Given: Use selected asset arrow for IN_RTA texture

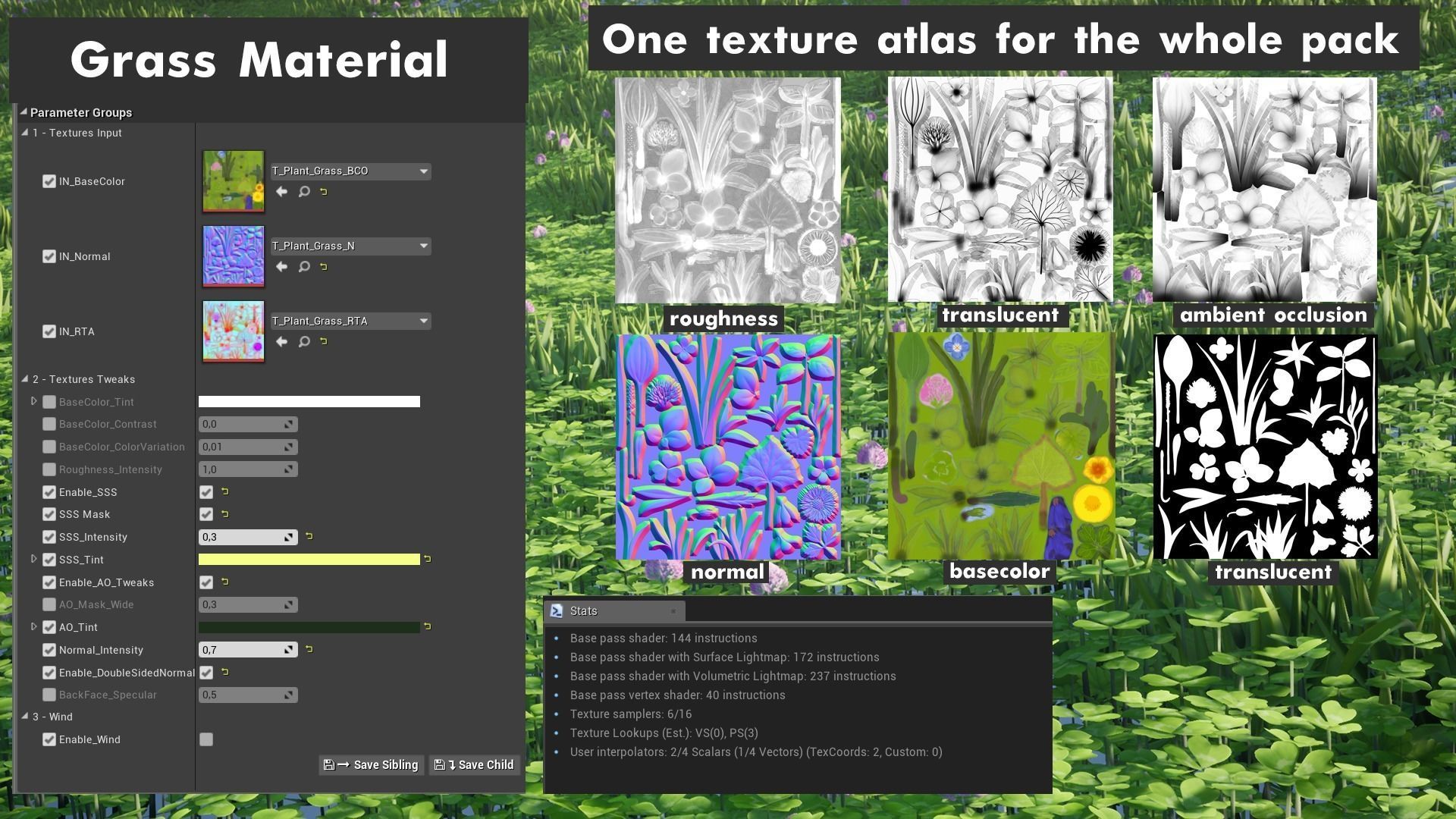Looking at the screenshot, I should 281,342.
